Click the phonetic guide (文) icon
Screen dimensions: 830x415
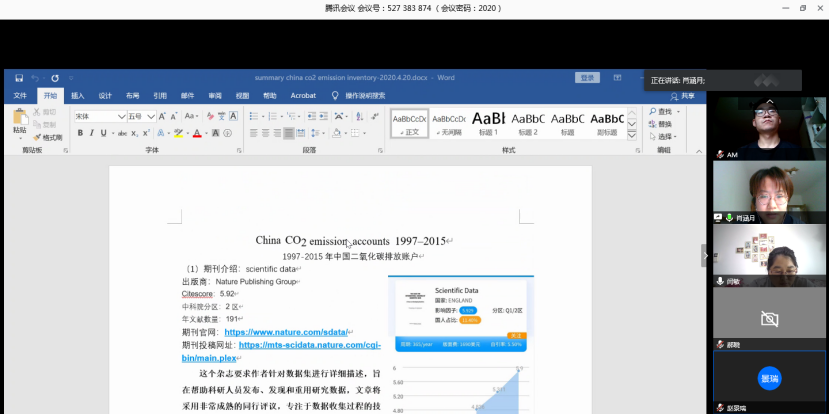222,116
